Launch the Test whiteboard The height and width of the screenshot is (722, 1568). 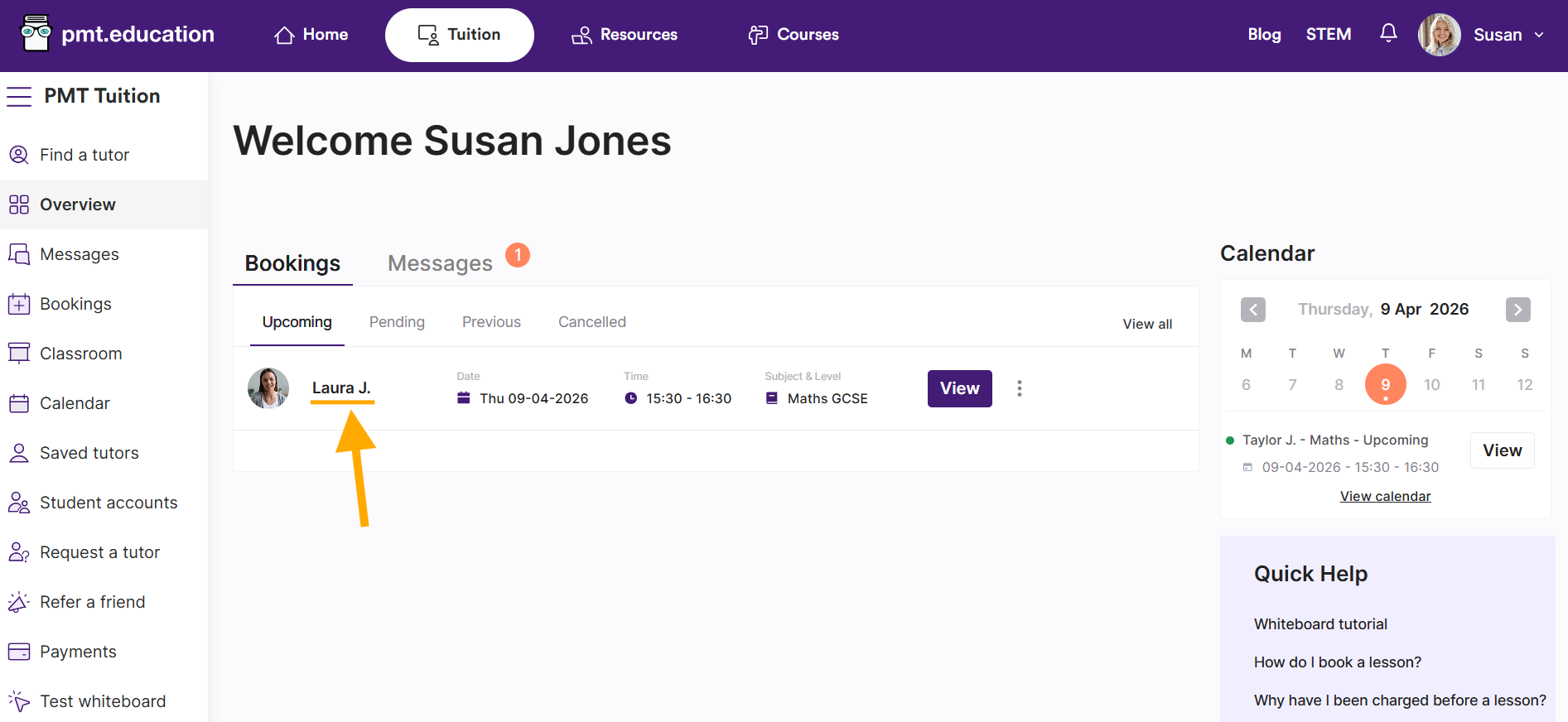click(x=102, y=701)
